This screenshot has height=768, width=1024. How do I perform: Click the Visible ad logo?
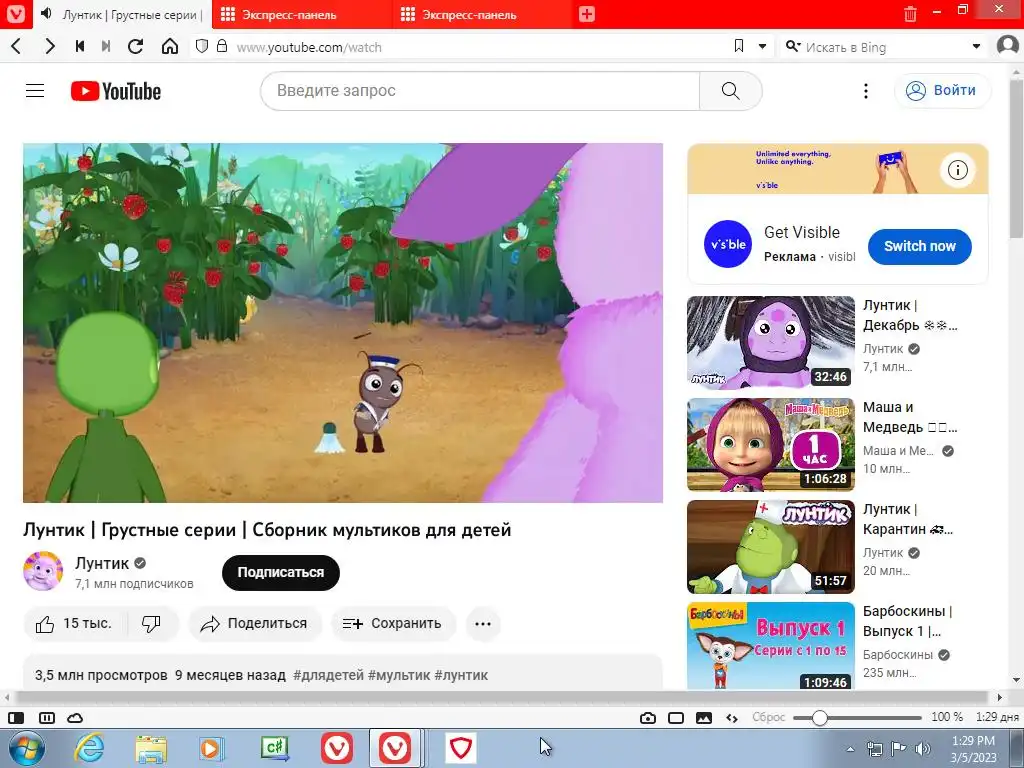coord(728,244)
